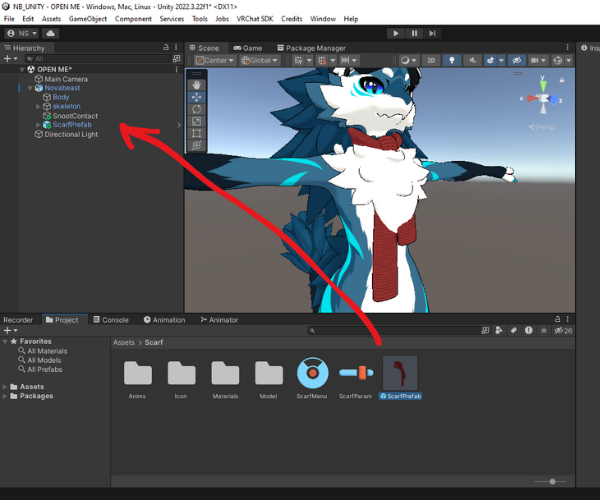The image size is (600, 500).
Task: Expand the skeleton object in Hierarchy
Action: (x=38, y=106)
